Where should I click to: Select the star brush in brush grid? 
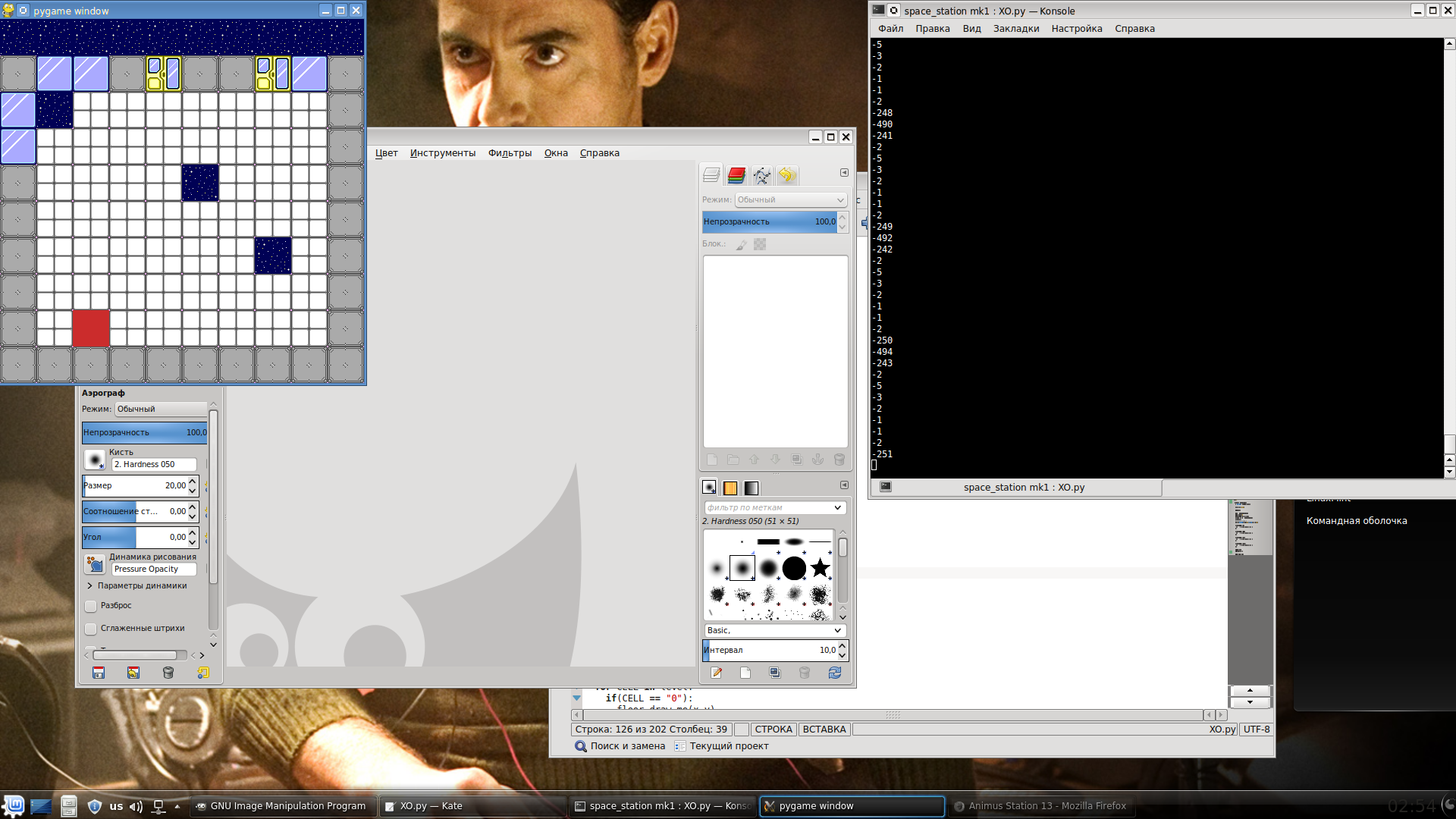820,568
